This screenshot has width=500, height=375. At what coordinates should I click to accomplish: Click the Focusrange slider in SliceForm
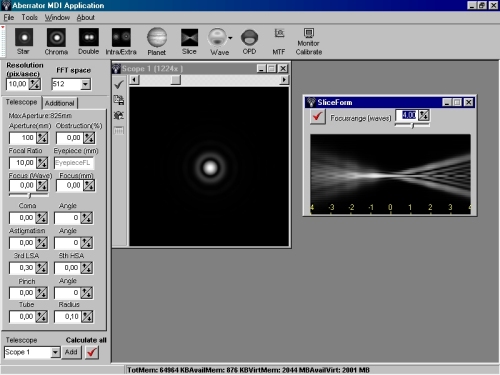point(412,125)
